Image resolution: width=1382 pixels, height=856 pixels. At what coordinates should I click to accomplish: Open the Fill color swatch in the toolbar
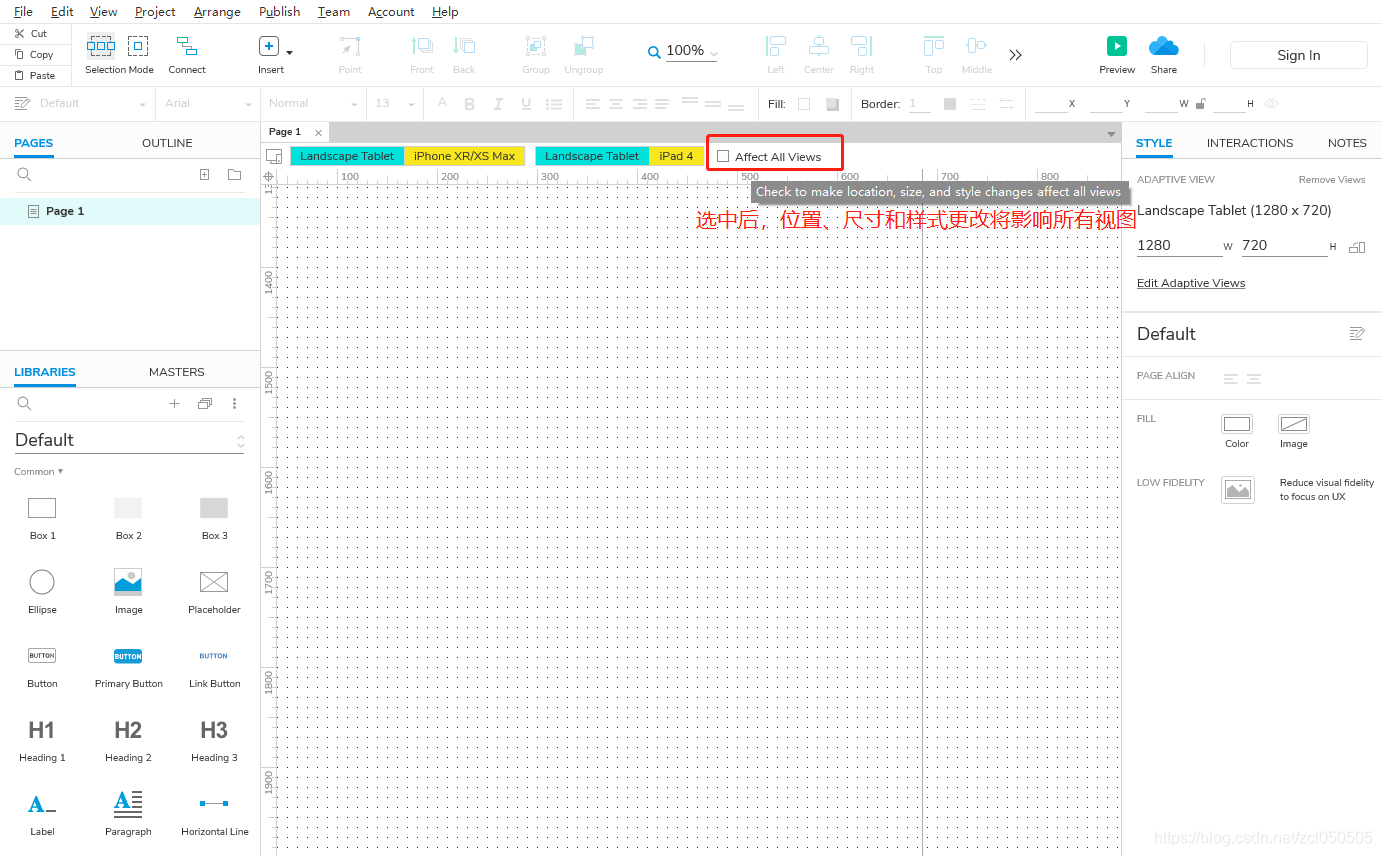(804, 104)
